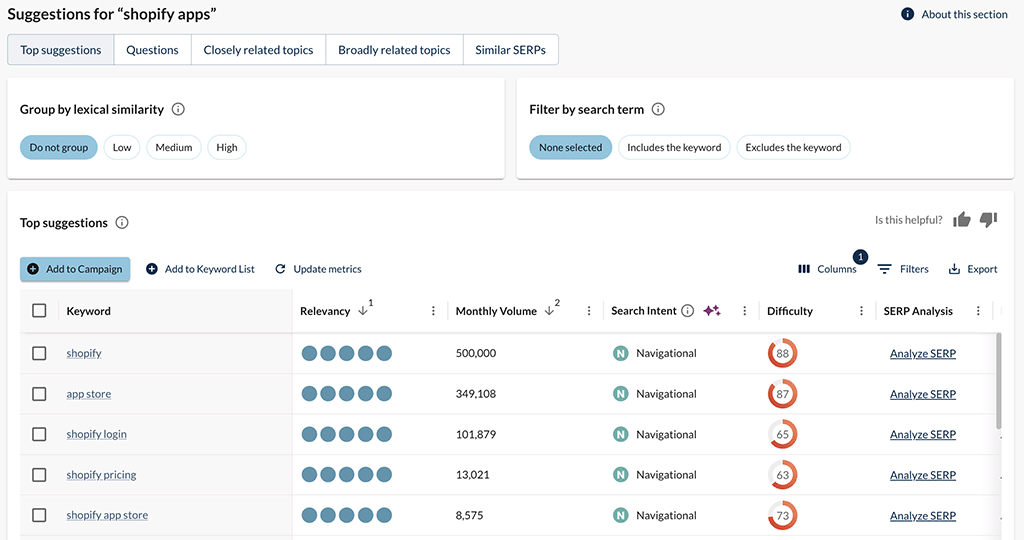This screenshot has width=1024, height=540.
Task: Open the Filters panel
Action: [x=903, y=269]
